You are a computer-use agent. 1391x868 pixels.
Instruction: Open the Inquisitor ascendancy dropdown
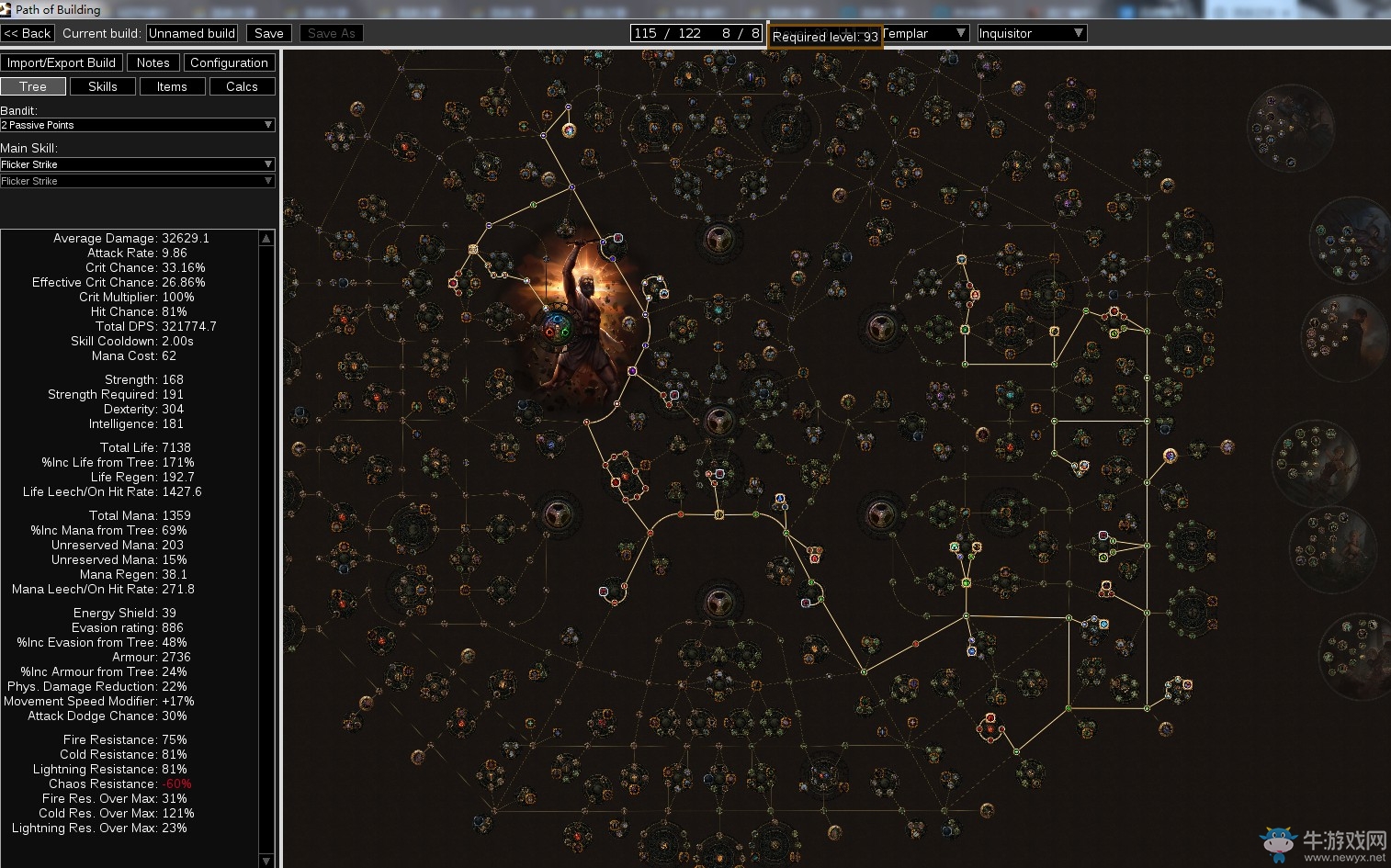(1033, 33)
